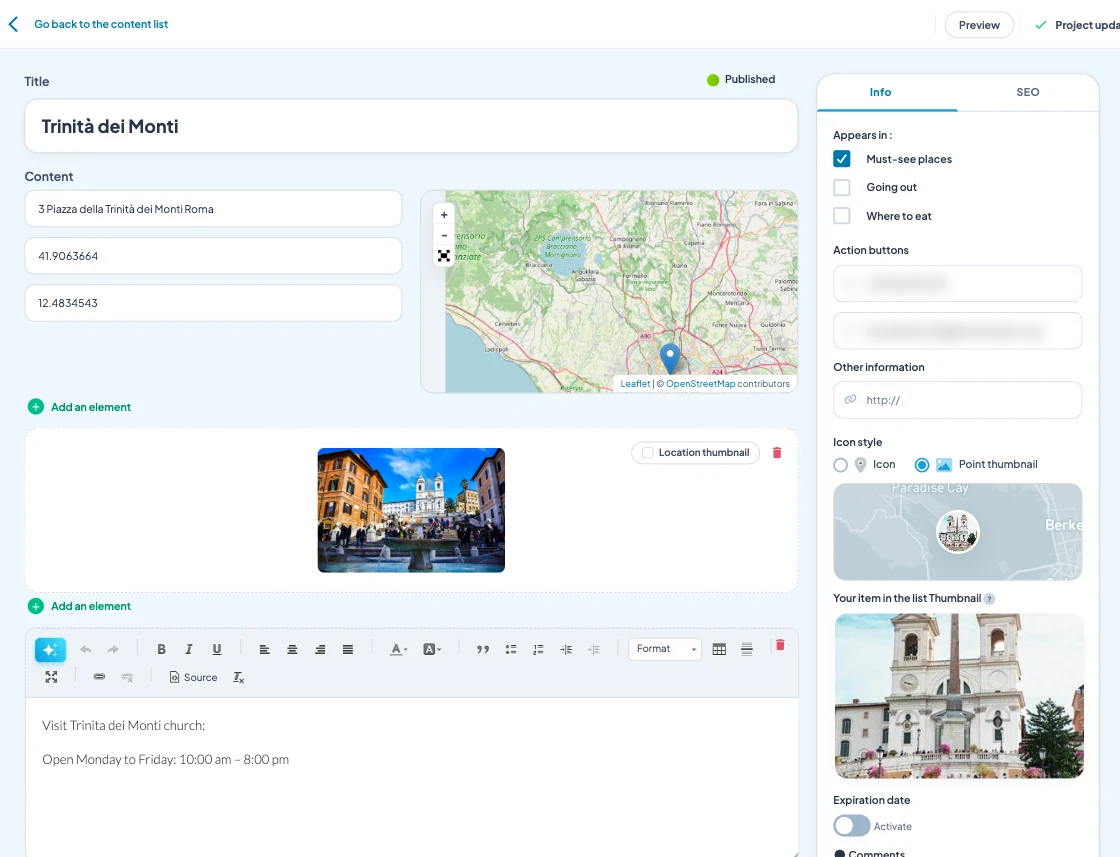This screenshot has width=1120, height=857.
Task: Zoom in on the map
Action: 444,214
